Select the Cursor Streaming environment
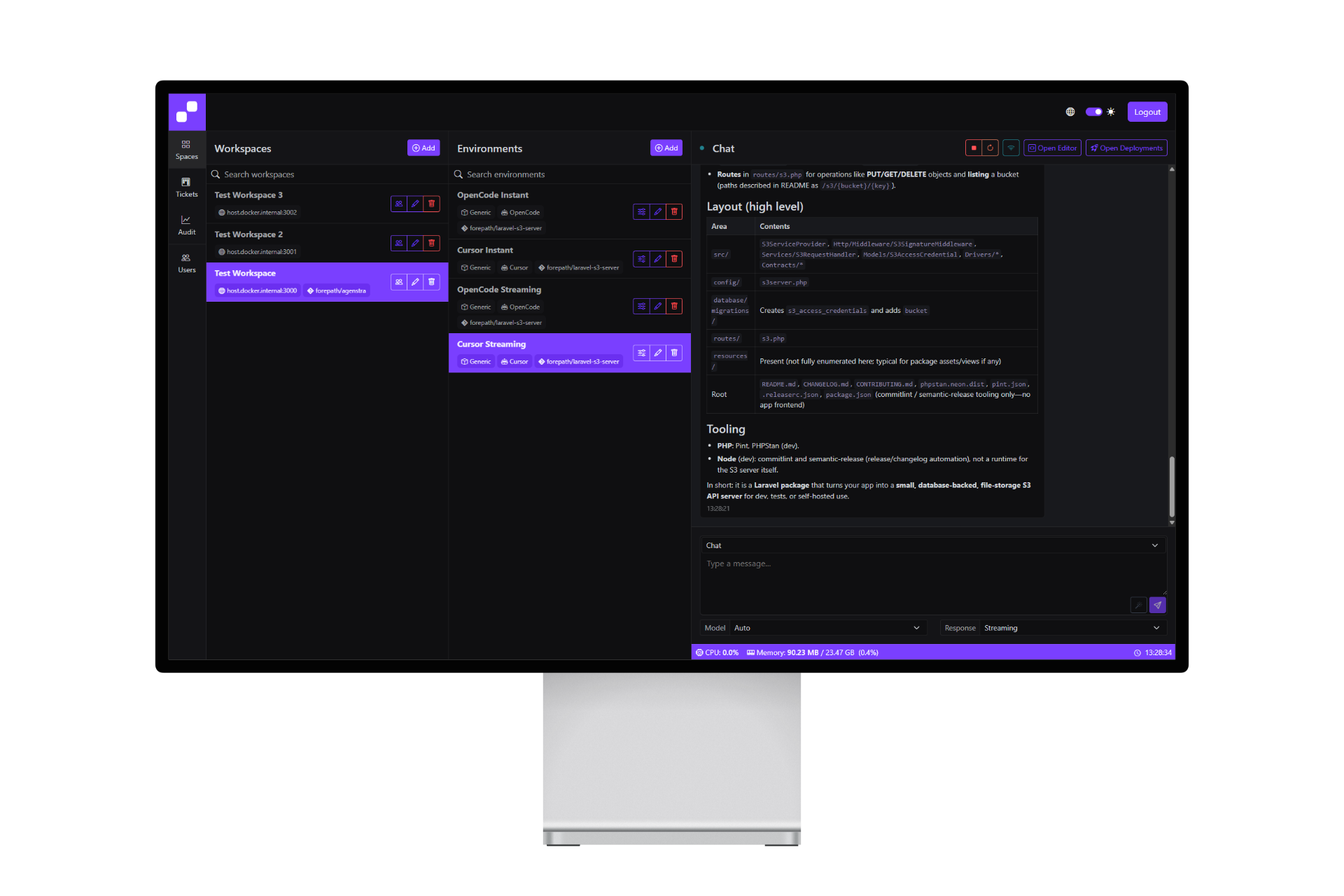This screenshot has width=1344, height=896. pos(532,344)
